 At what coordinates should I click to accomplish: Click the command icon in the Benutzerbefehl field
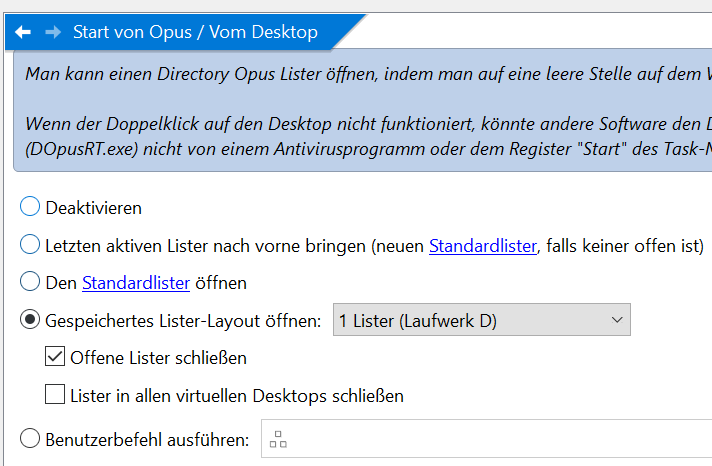[x=278, y=439]
